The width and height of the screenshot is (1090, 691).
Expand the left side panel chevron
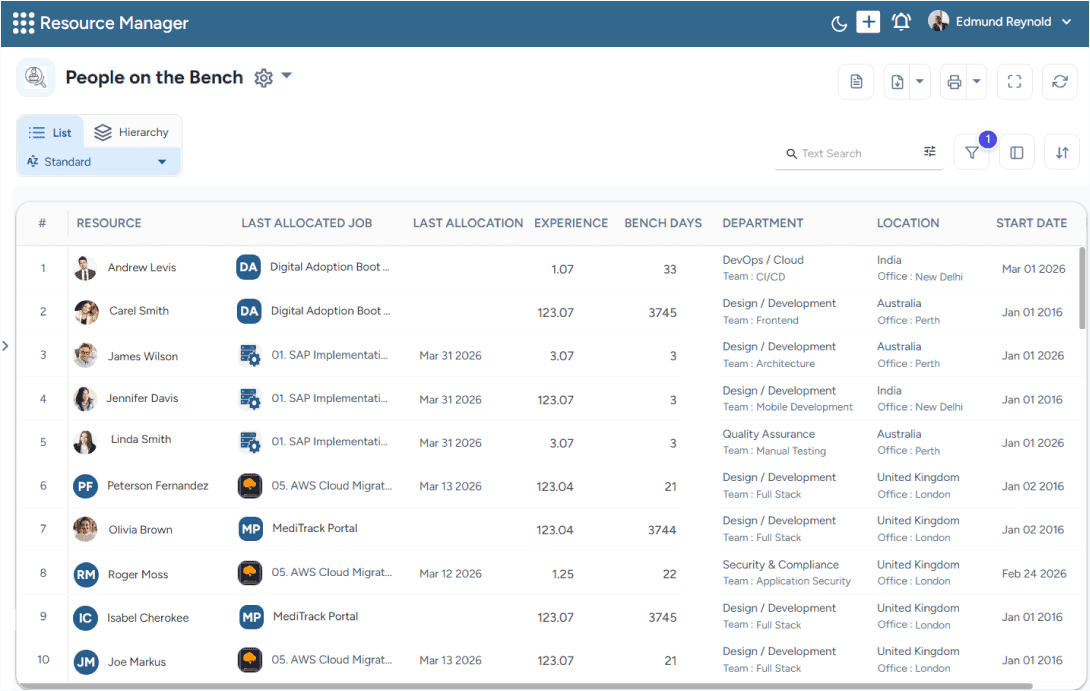pos(6,346)
